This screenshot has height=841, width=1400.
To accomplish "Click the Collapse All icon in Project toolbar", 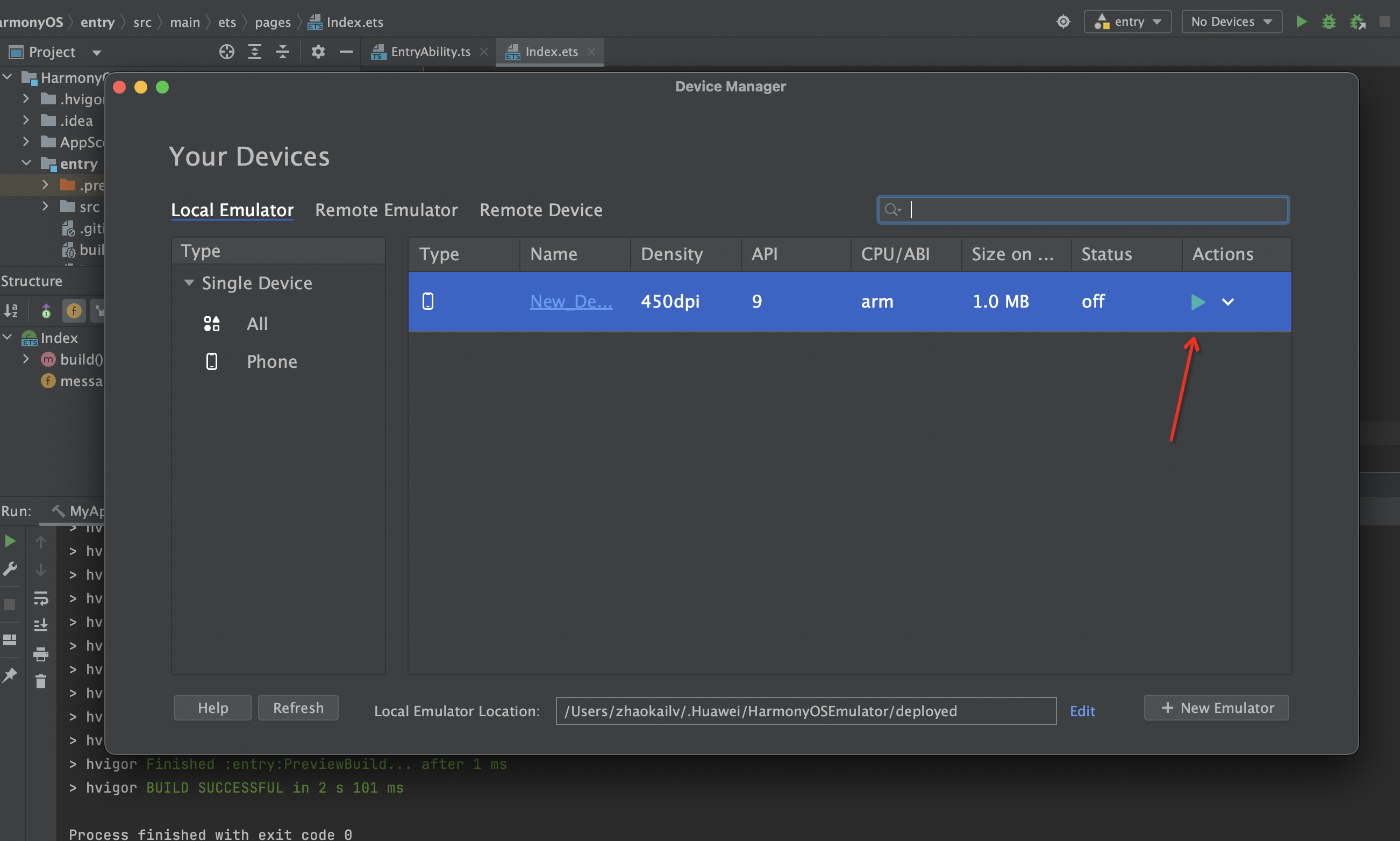I will pyautogui.click(x=283, y=52).
